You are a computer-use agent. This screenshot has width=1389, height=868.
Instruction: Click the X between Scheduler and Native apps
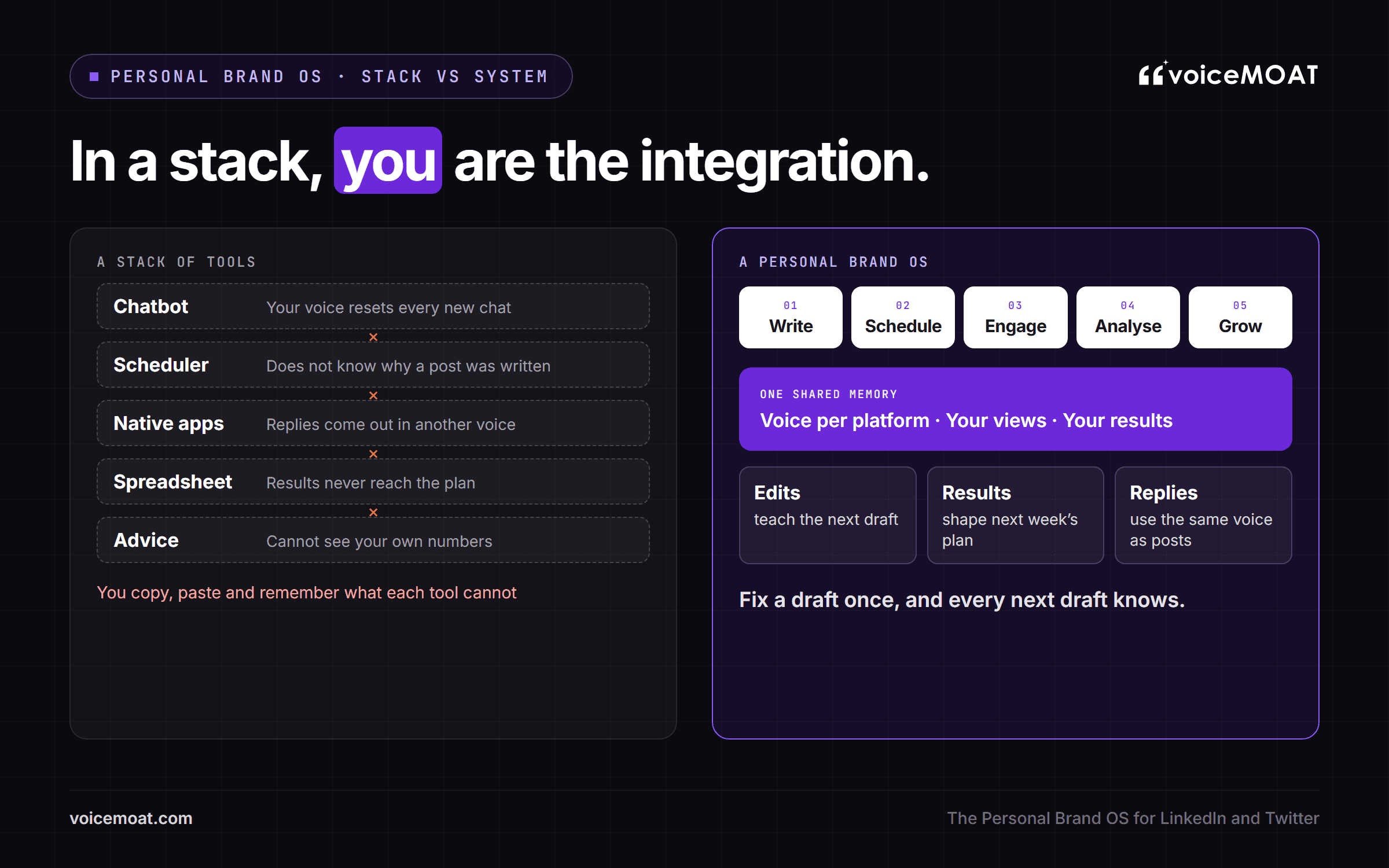373,395
